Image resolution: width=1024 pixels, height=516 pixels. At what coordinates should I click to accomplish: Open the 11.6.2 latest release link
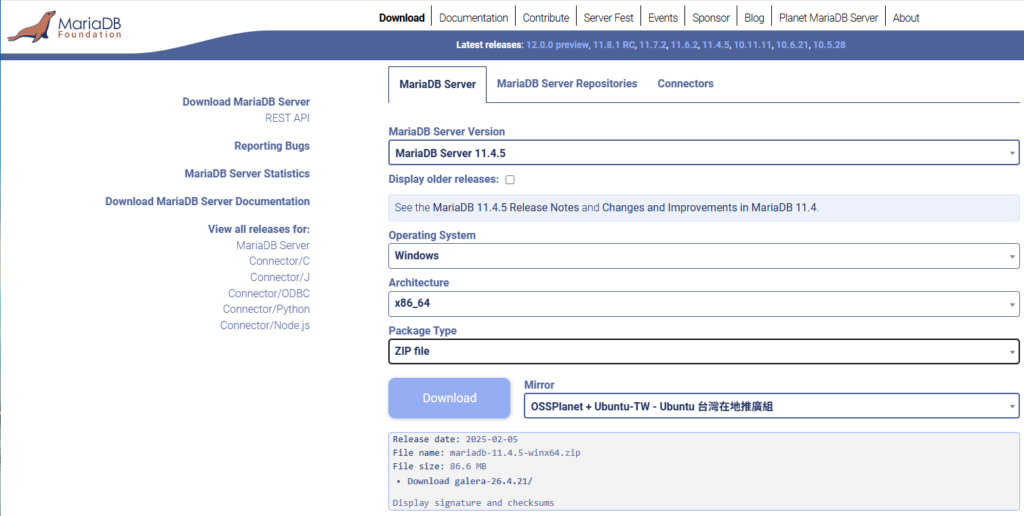coord(684,45)
